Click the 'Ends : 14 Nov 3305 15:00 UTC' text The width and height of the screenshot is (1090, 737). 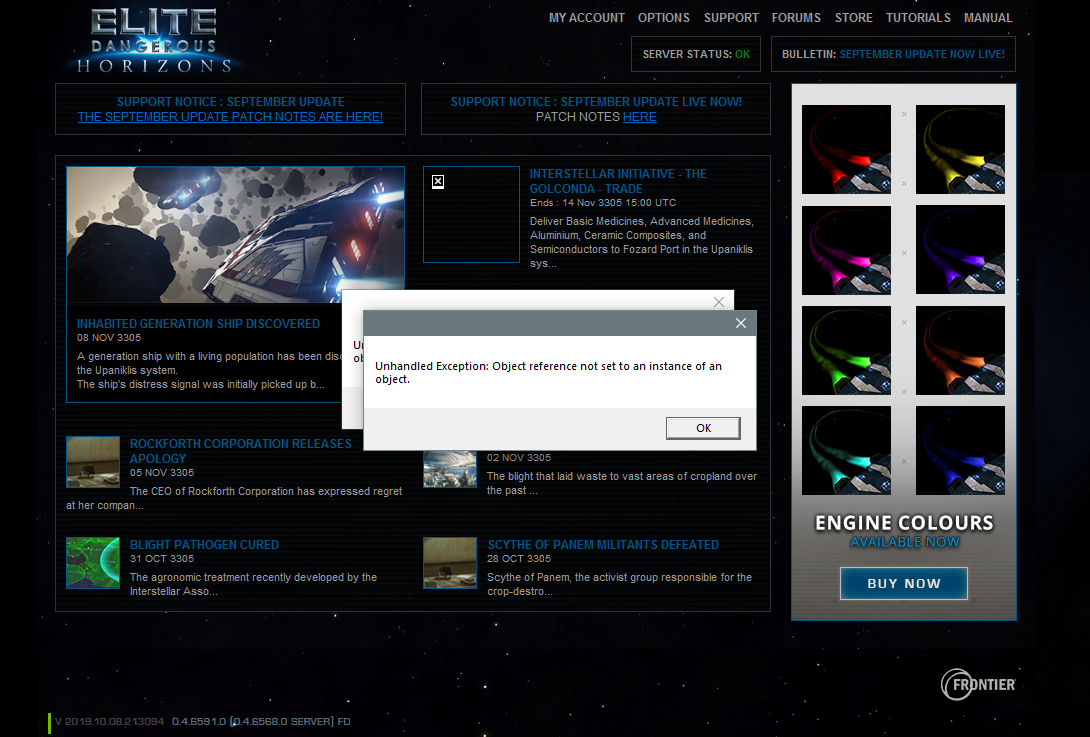click(x=603, y=203)
